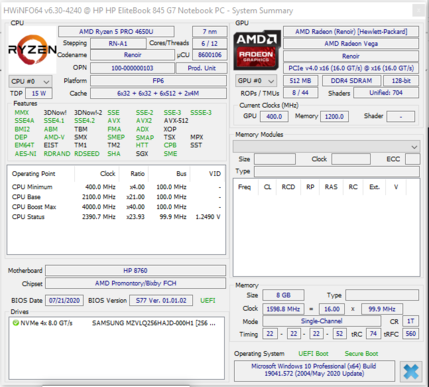Viewport: 429px width, 387px height.
Task: Click the HP 8760 motherboard field
Action: point(135,270)
